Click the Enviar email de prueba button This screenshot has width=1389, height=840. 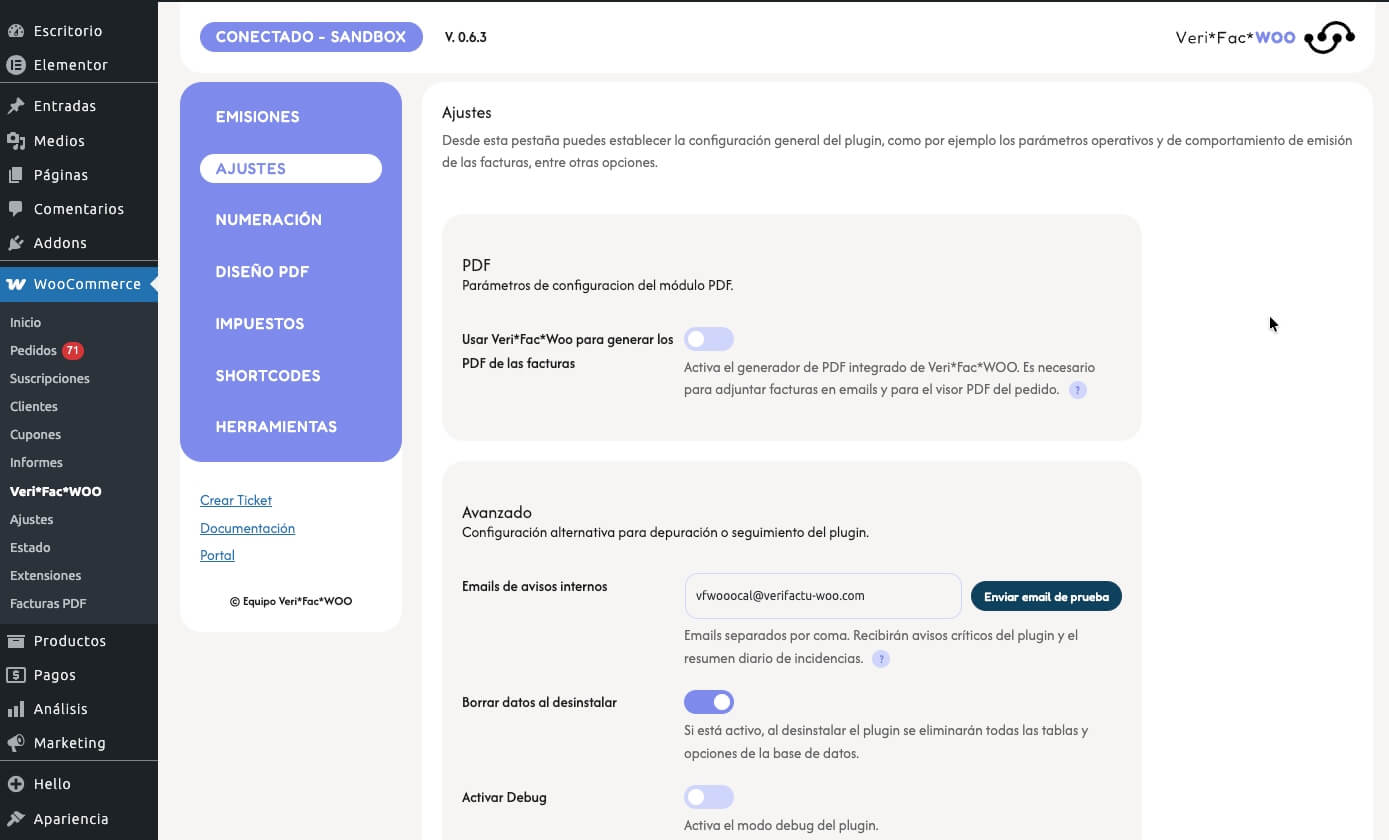pos(1046,597)
